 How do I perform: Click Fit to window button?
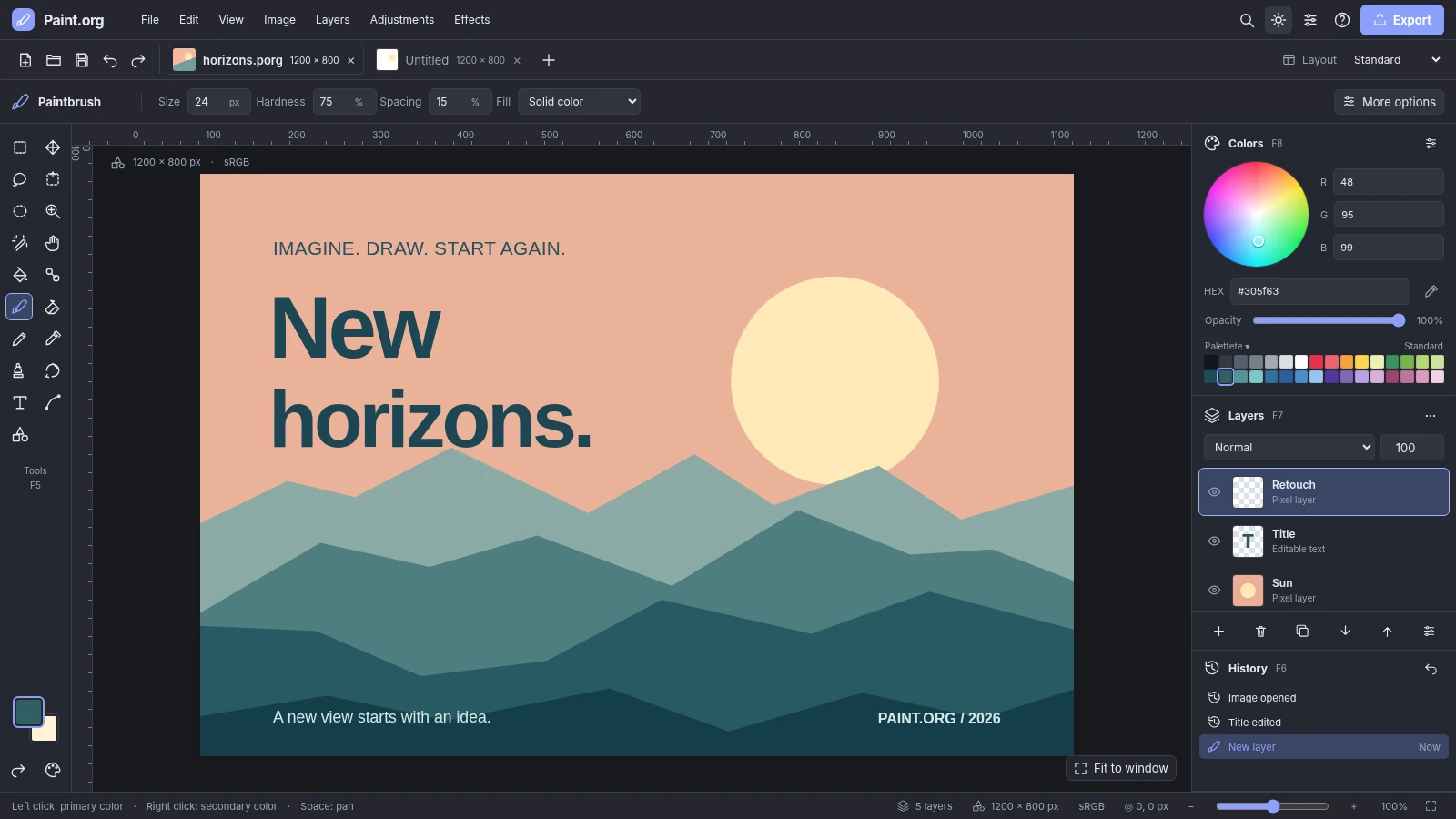[x=1121, y=768]
